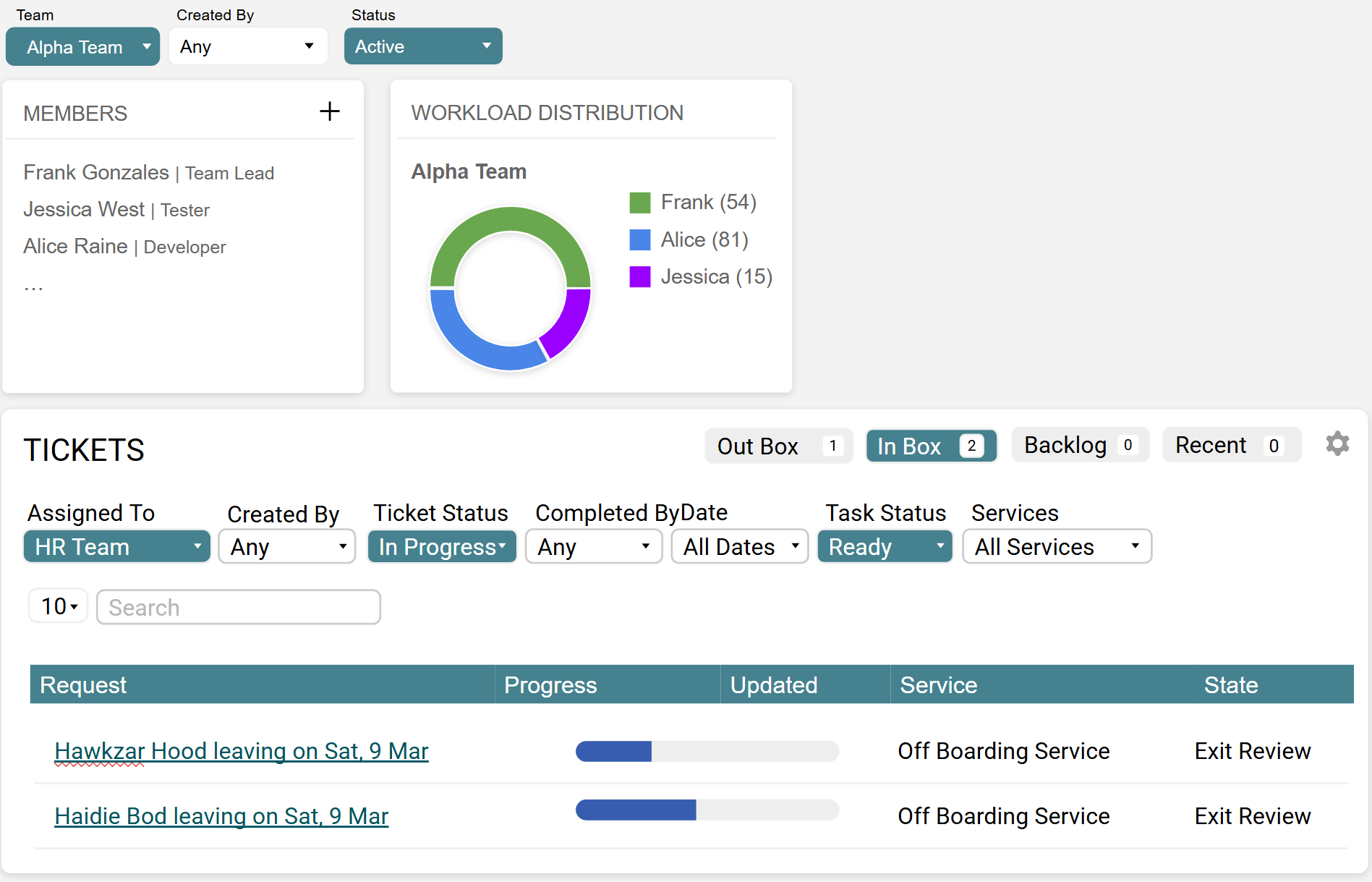Click the Jessica purple legend swatch
The height and width of the screenshot is (882, 1372).
639,276
